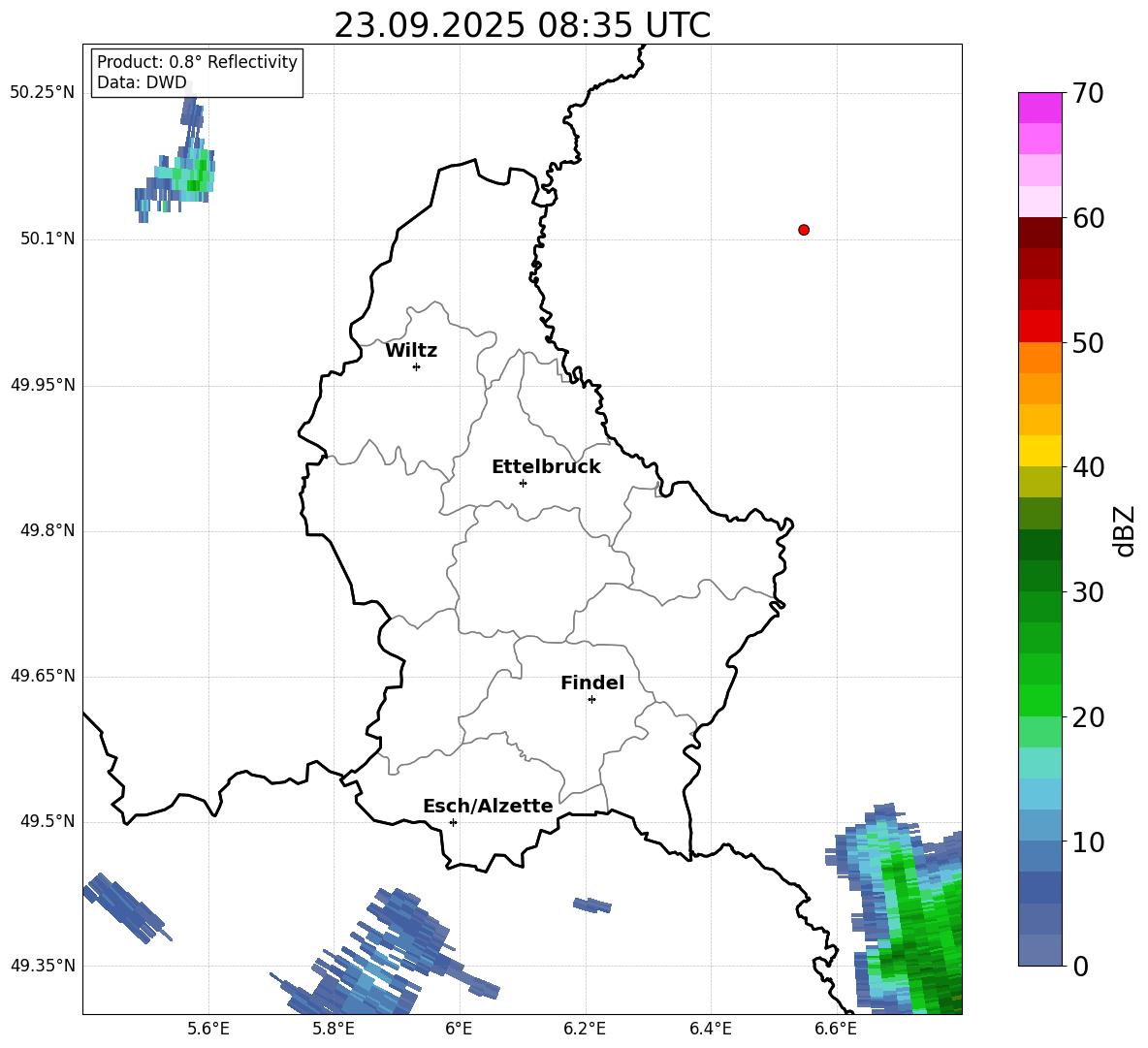This screenshot has height=1048, width=1148.
Task: Click the 20 colorbar tick label
Action: [x=1088, y=717]
